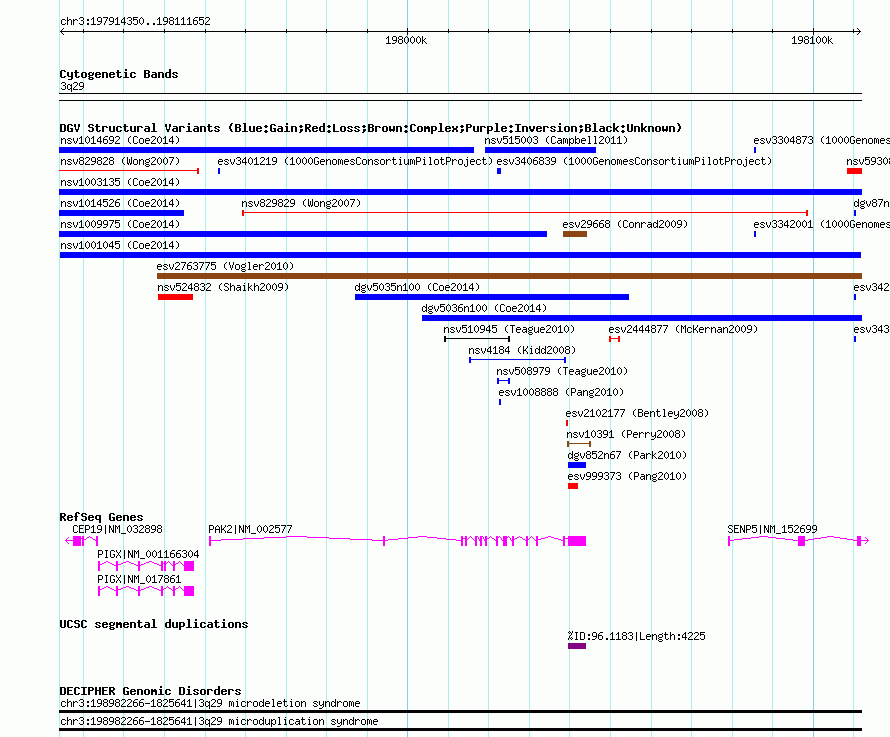Click the 3q29 cytogenetic band label
Image resolution: width=890 pixels, height=737 pixels.
pos(72,86)
